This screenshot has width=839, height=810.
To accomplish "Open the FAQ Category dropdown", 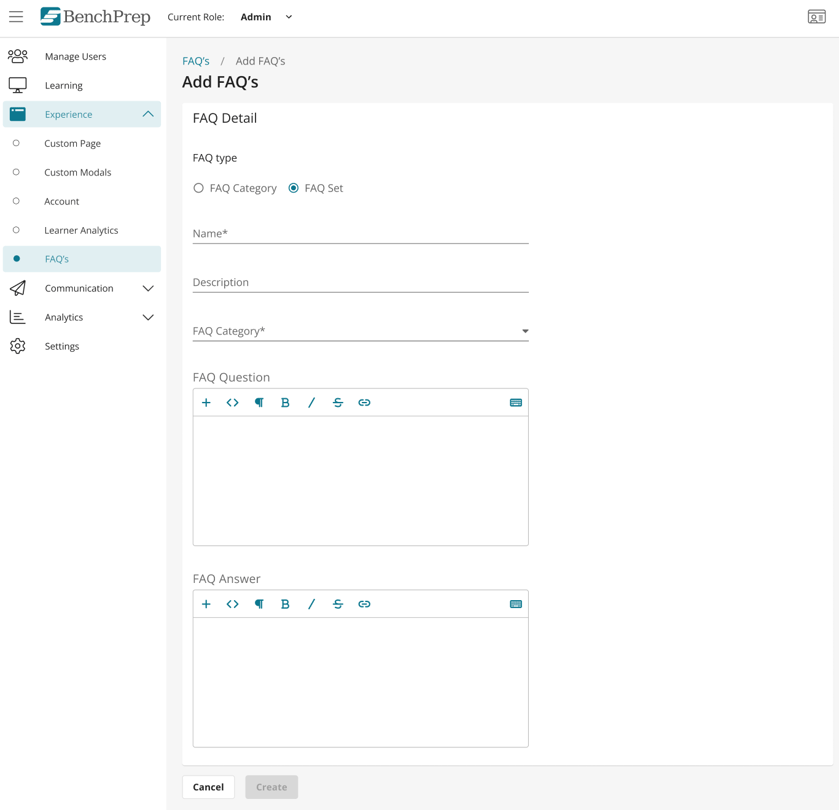I will click(x=360, y=331).
